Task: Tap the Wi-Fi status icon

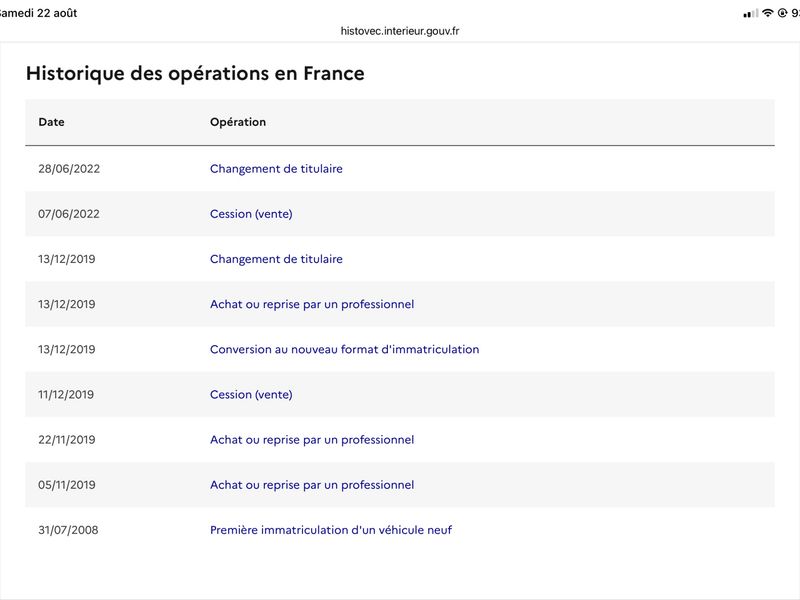Action: click(x=767, y=13)
